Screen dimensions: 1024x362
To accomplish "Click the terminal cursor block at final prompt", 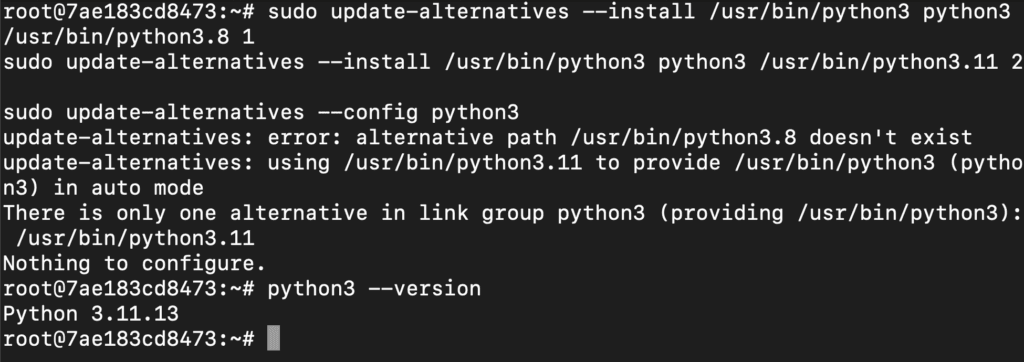I will tap(274, 339).
